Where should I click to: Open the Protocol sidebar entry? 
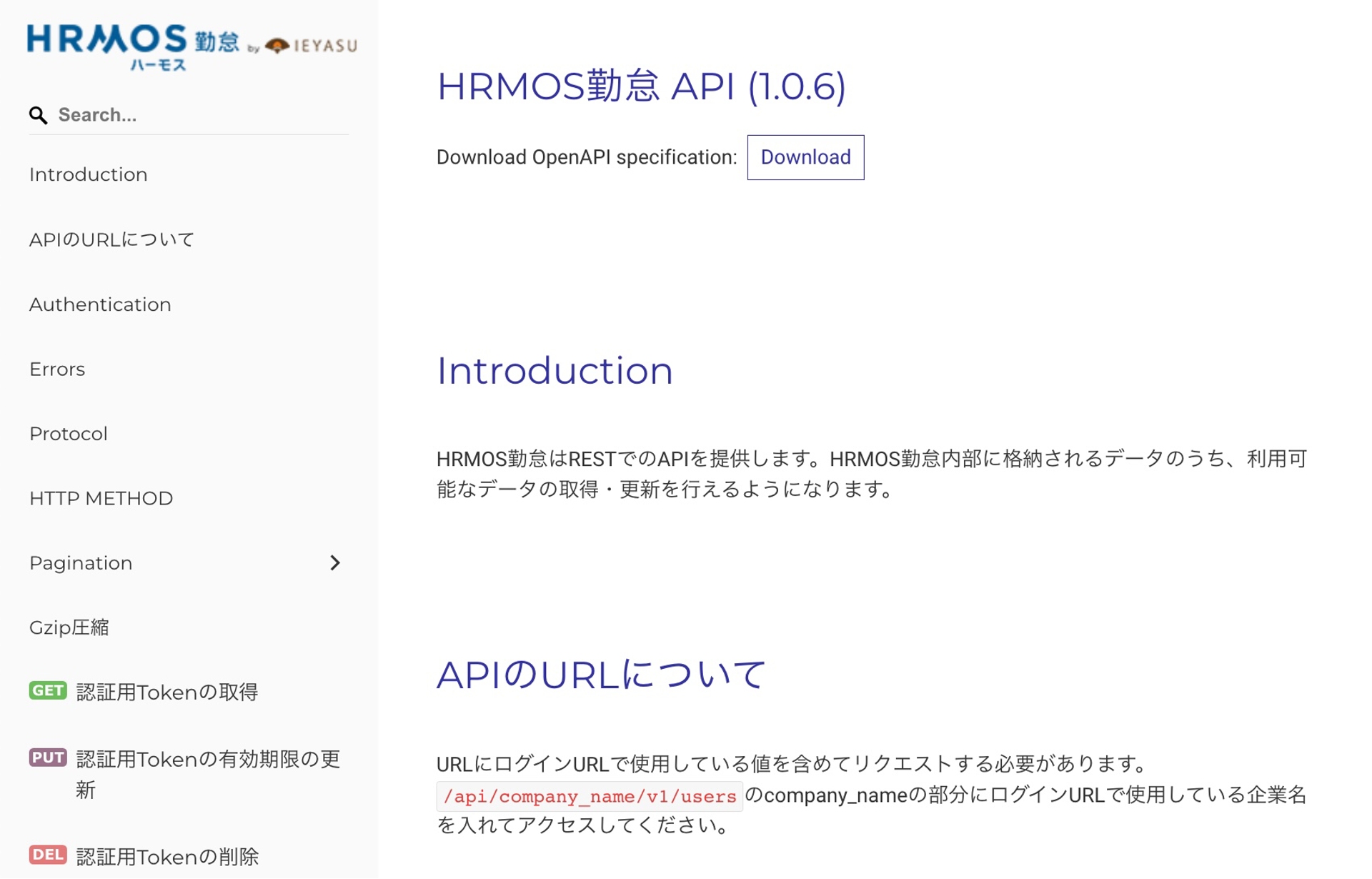click(69, 434)
